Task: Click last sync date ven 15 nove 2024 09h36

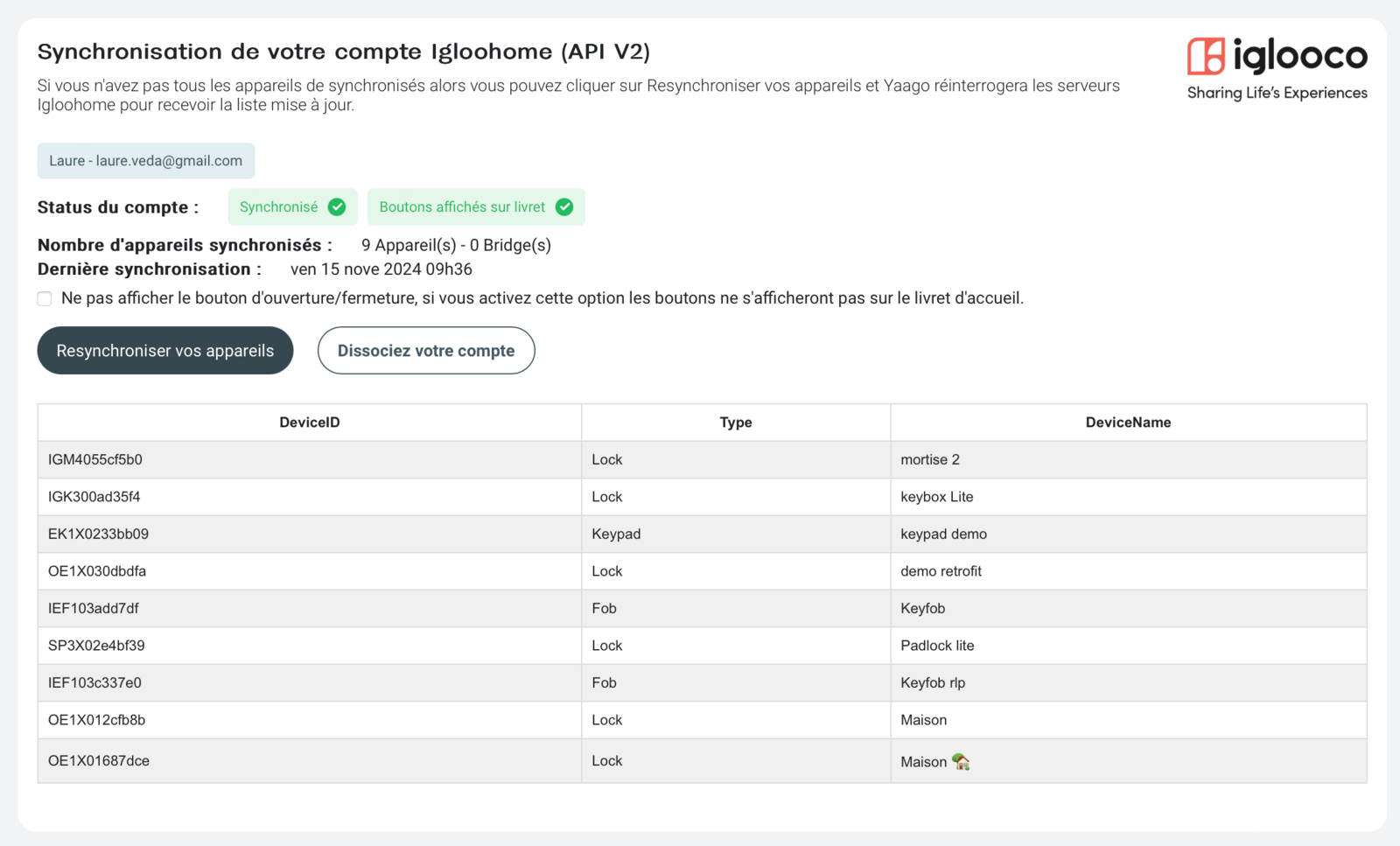Action: [x=381, y=269]
